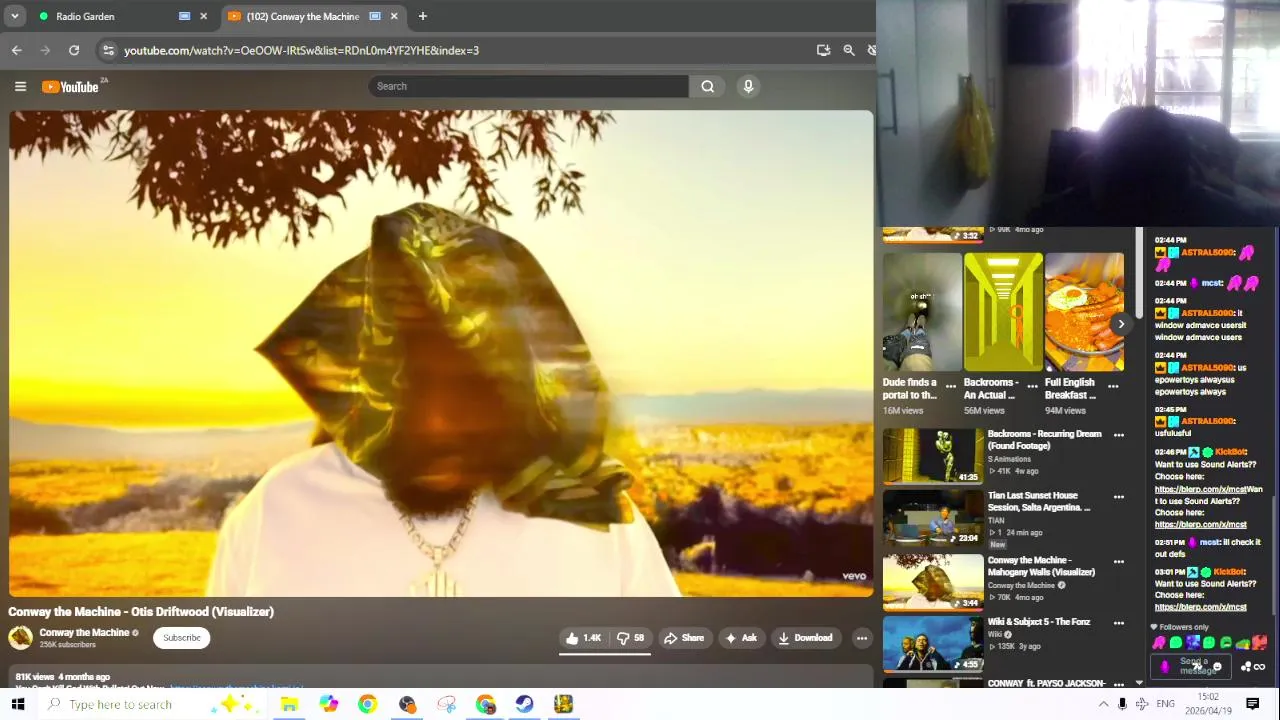Open Windows Start menu
1280x720 pixels.
(17, 704)
